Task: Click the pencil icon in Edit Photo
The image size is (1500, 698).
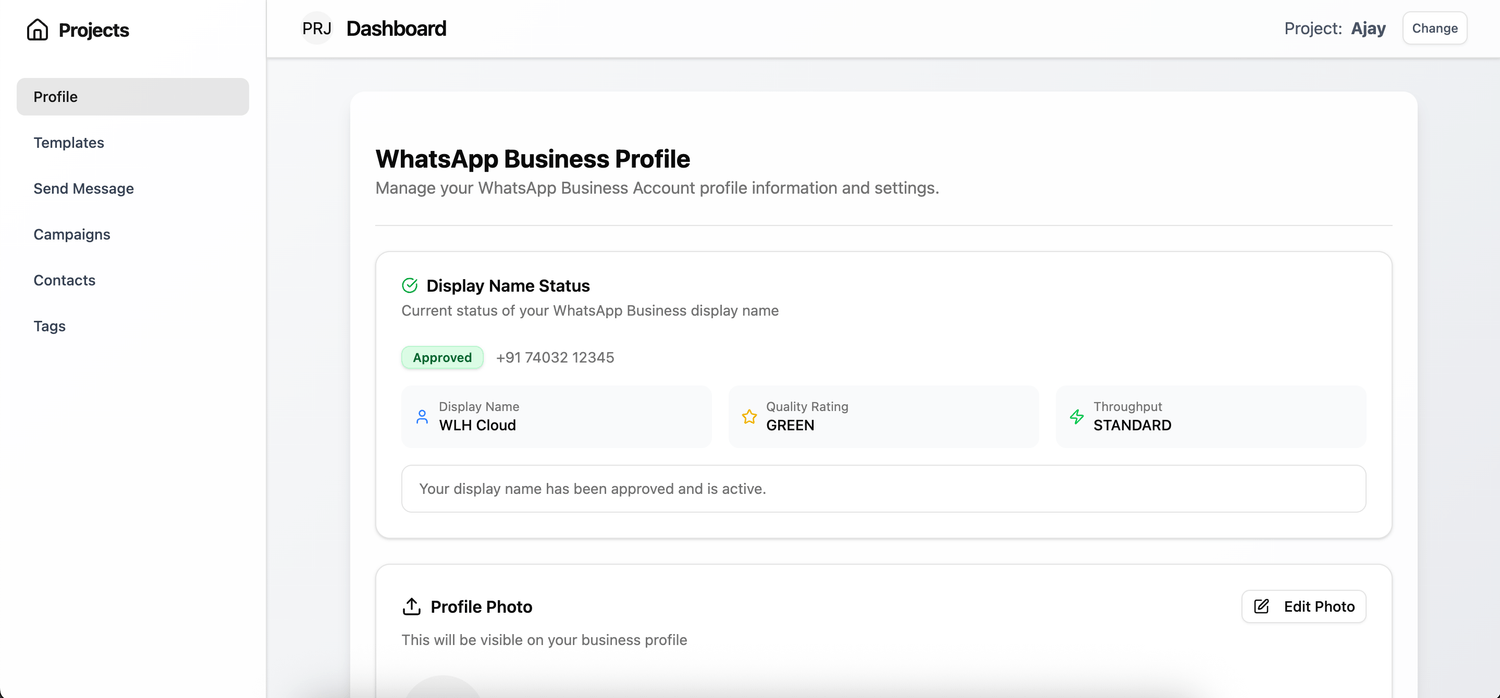Action: point(1262,607)
